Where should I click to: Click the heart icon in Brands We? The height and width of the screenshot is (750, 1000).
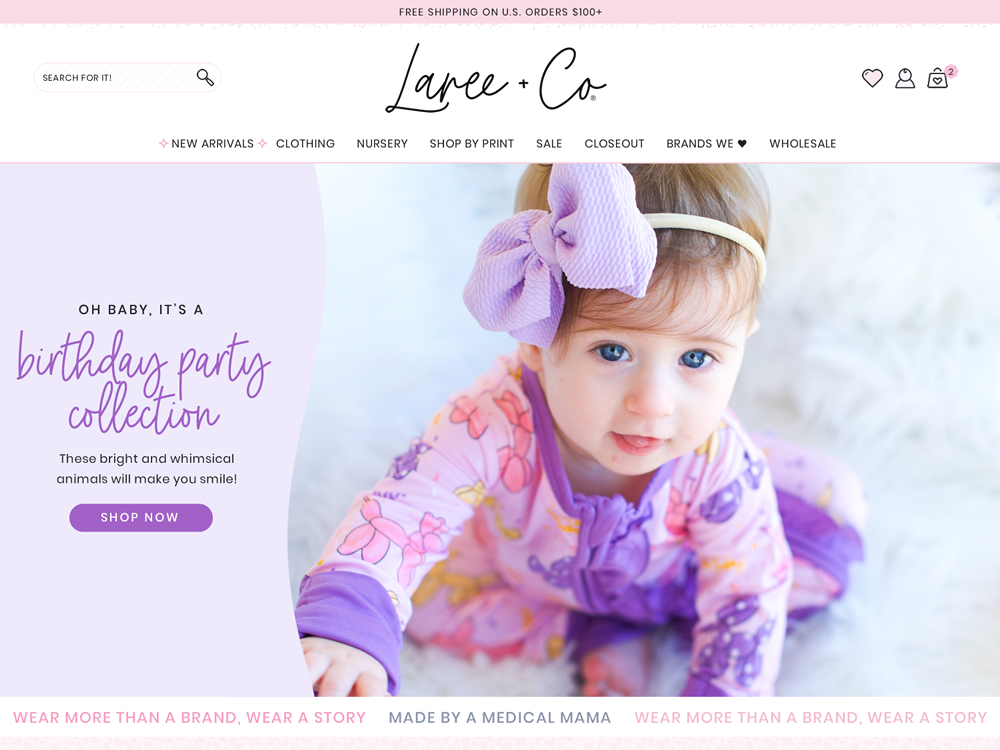[x=742, y=143]
